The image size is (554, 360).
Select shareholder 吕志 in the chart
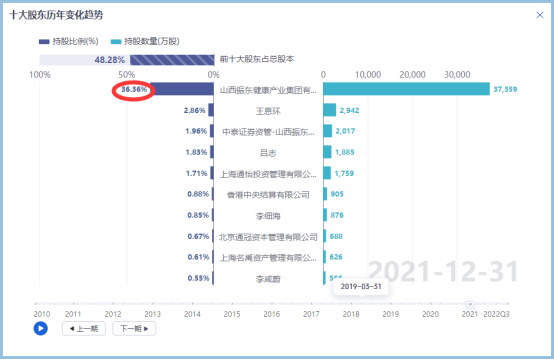268,153
